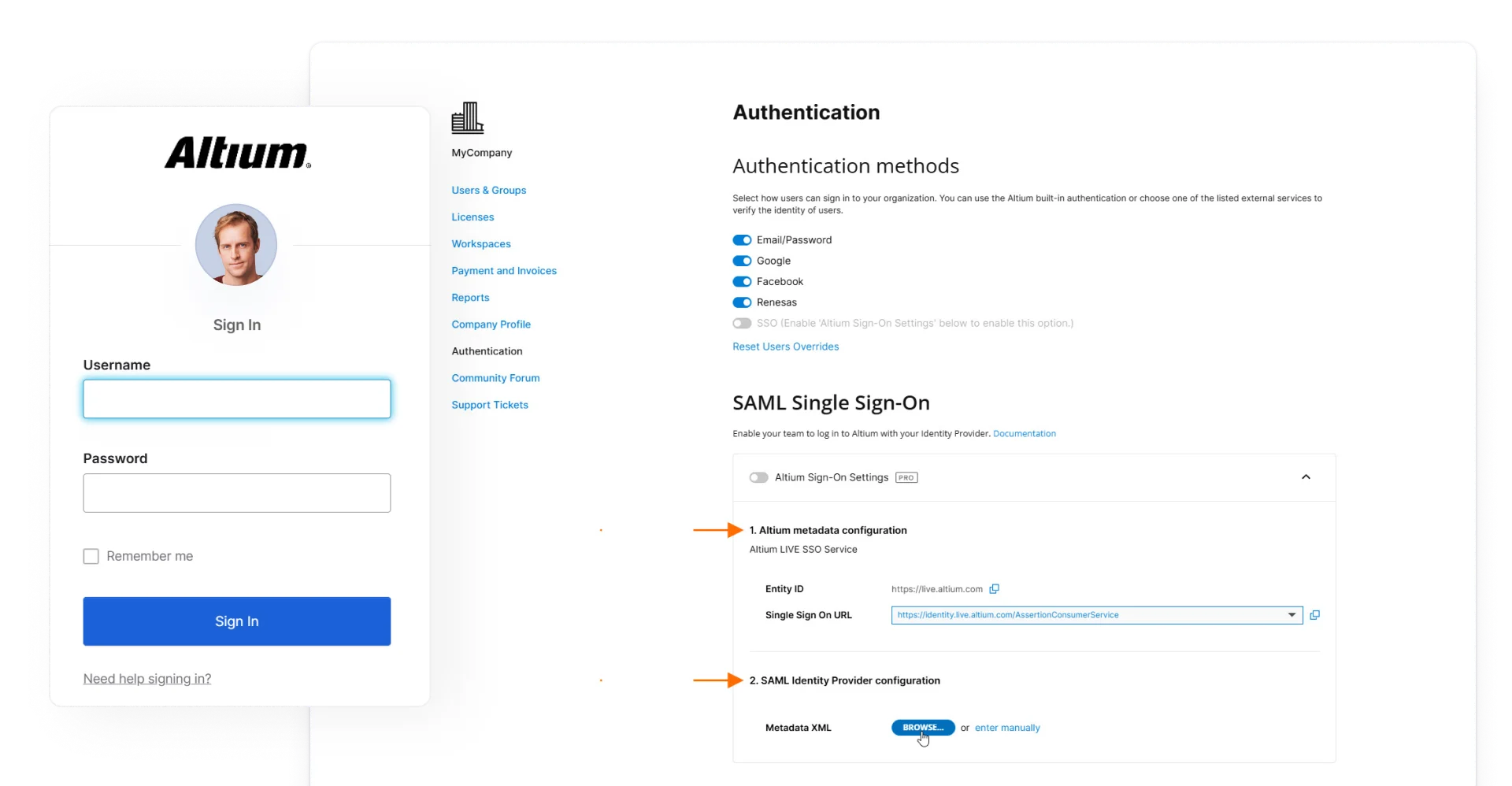Open Users & Groups page
Viewport: 1512px width, 786px height.
489,191
